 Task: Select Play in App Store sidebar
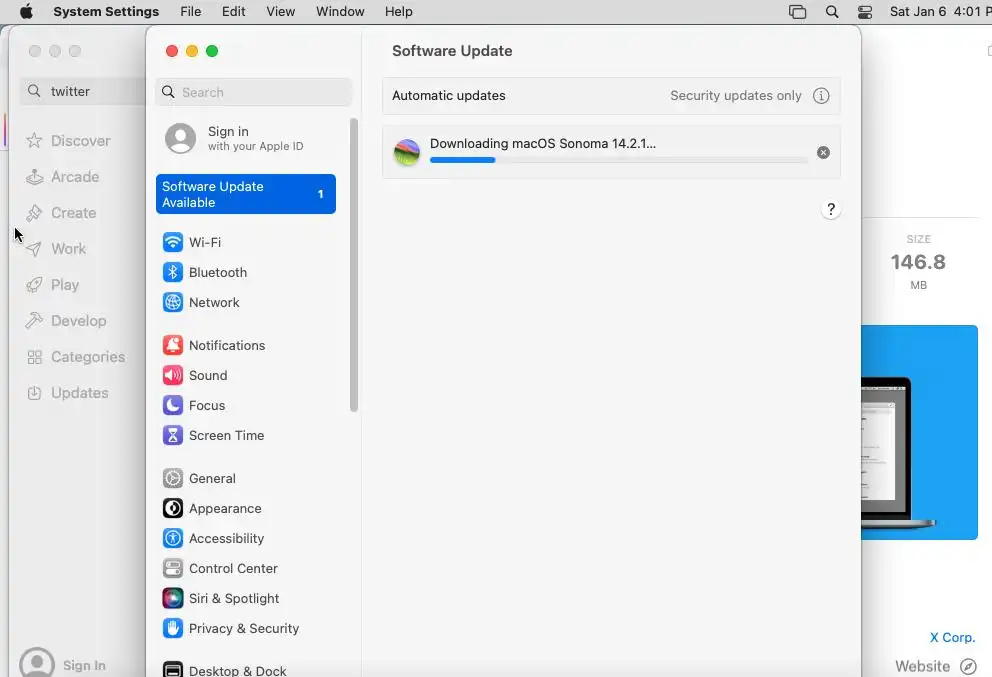point(53,285)
